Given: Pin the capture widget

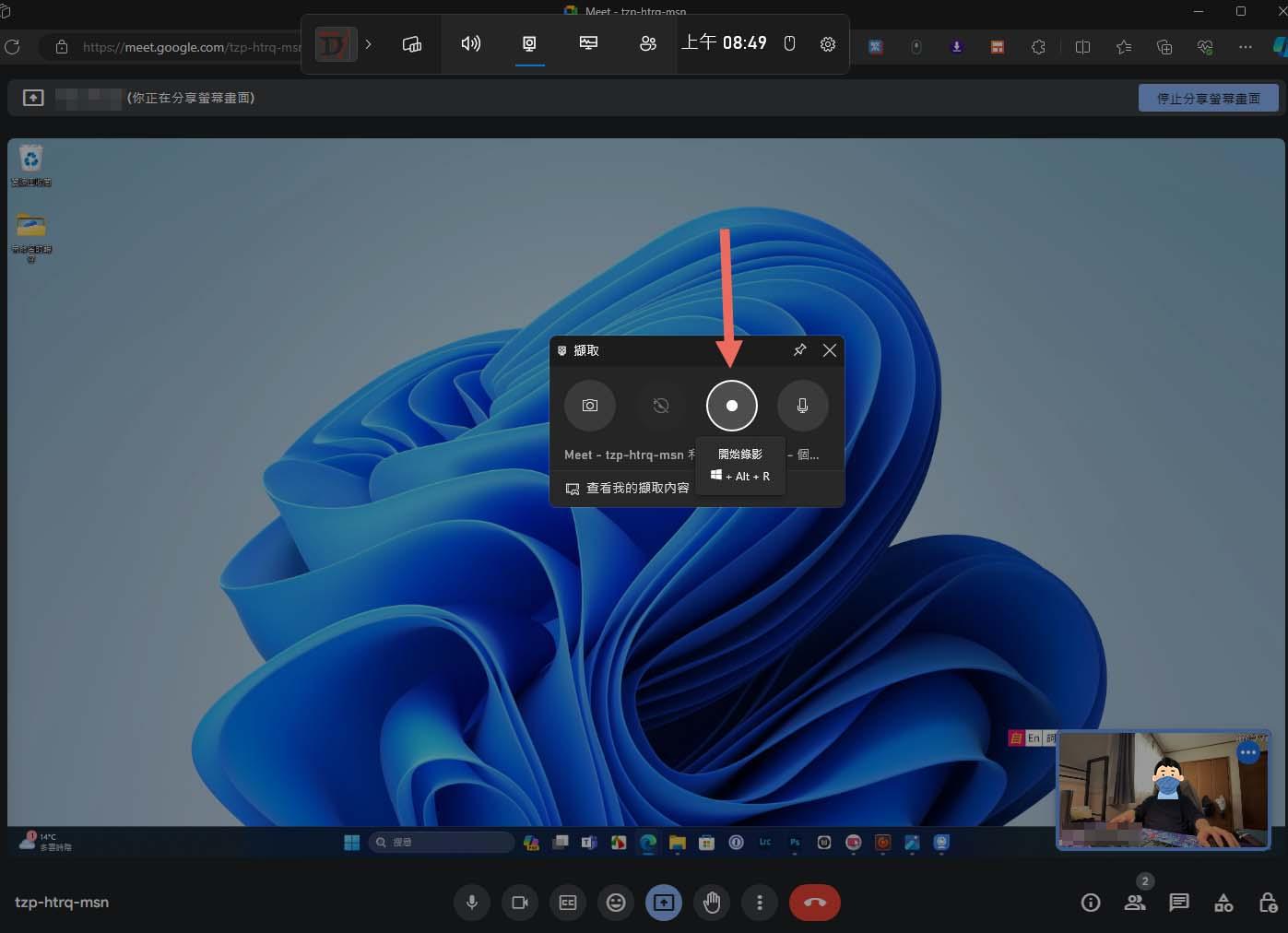Looking at the screenshot, I should point(799,350).
